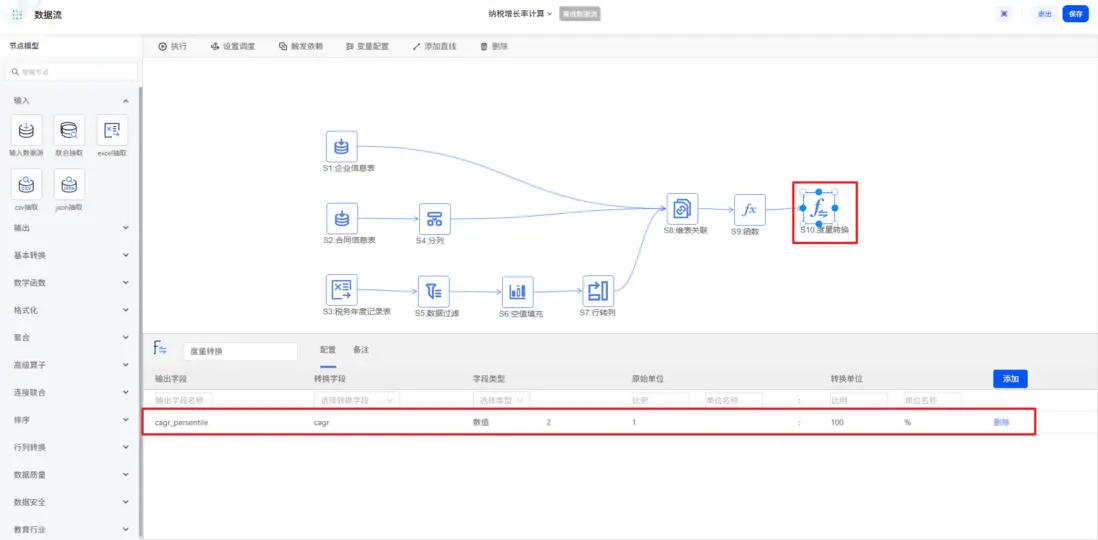Click the cagr transform field cell
1098x540 pixels.
321,422
